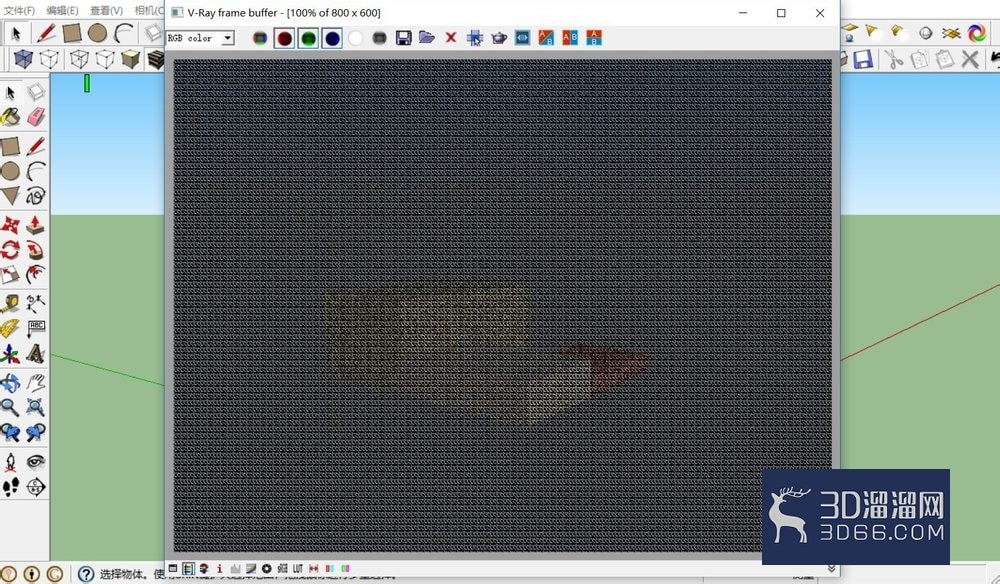Choose stacked A over B horizontal compare
Image resolution: width=1000 pixels, height=584 pixels.
pyautogui.click(x=594, y=38)
